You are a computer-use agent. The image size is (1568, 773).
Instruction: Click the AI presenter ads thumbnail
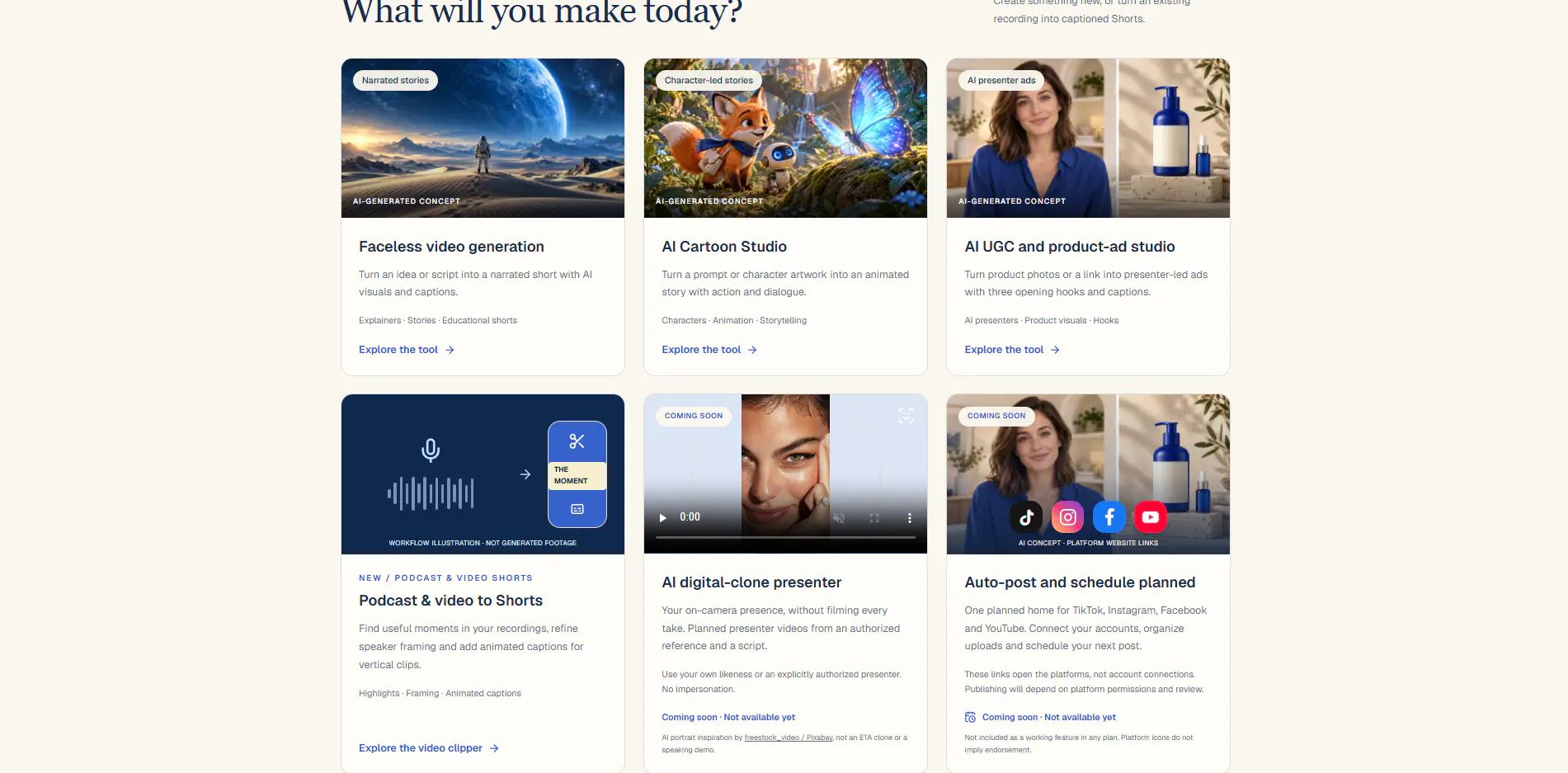(x=1088, y=139)
